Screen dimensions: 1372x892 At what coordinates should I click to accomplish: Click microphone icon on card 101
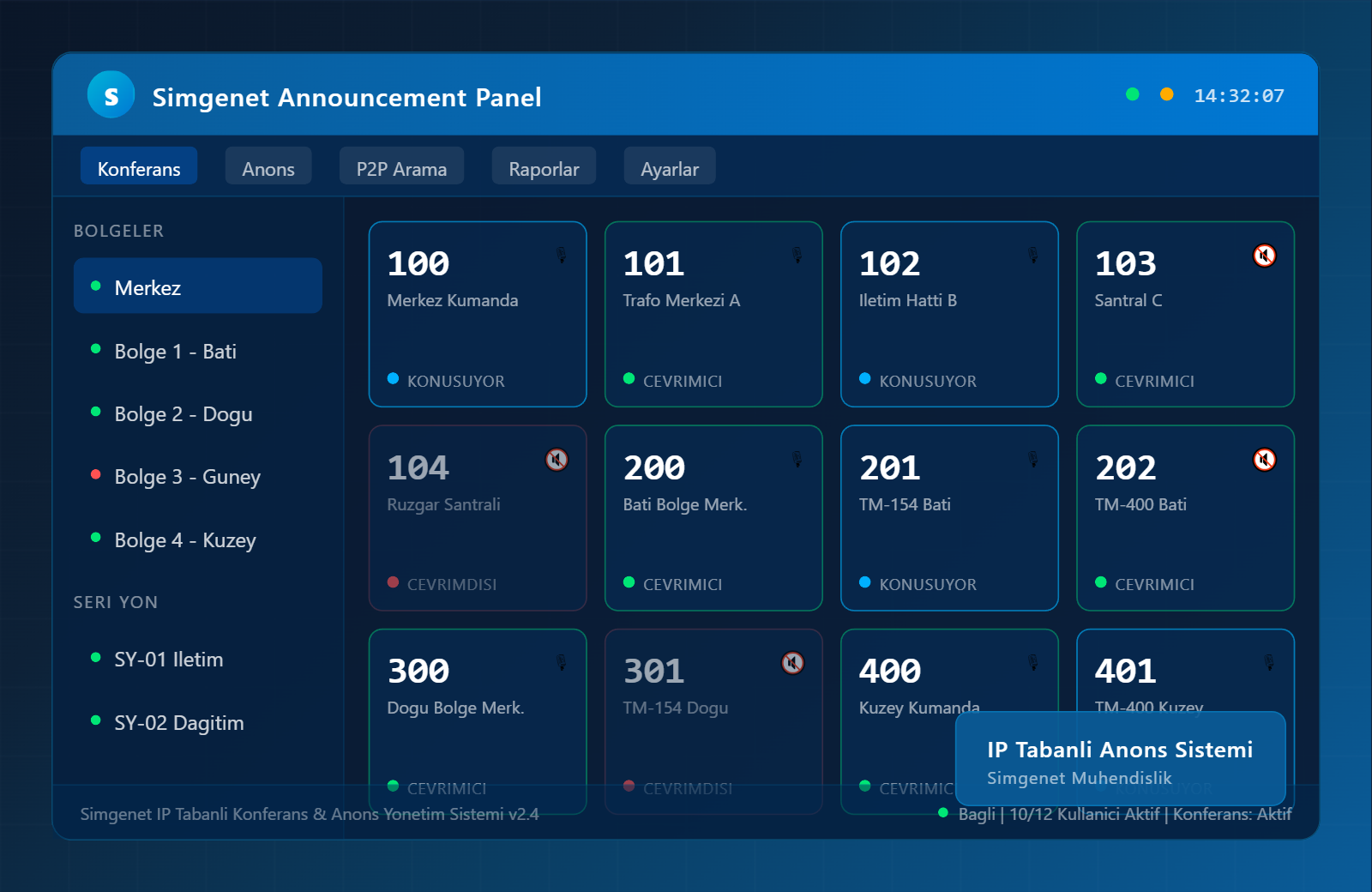coord(797,256)
